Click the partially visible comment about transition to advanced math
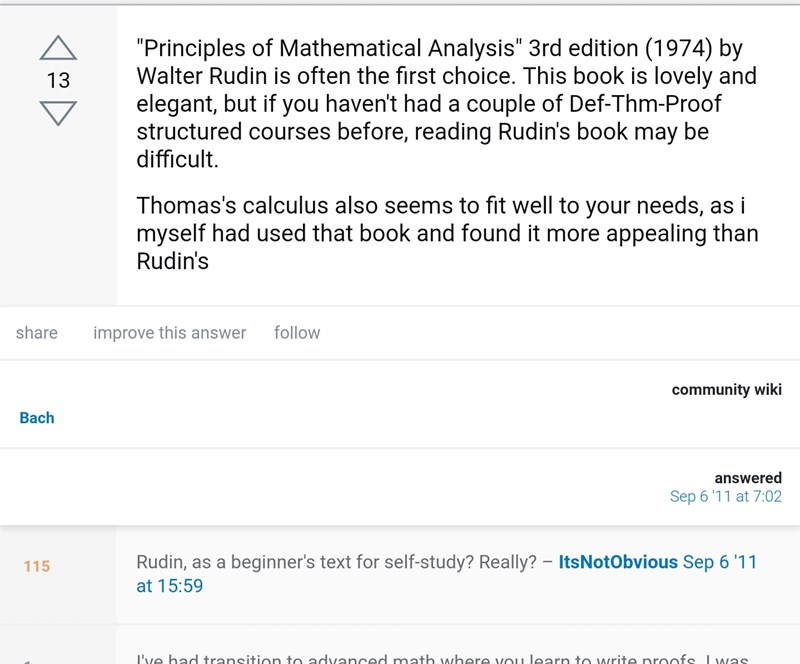The width and height of the screenshot is (800, 664). pyautogui.click(x=440, y=656)
